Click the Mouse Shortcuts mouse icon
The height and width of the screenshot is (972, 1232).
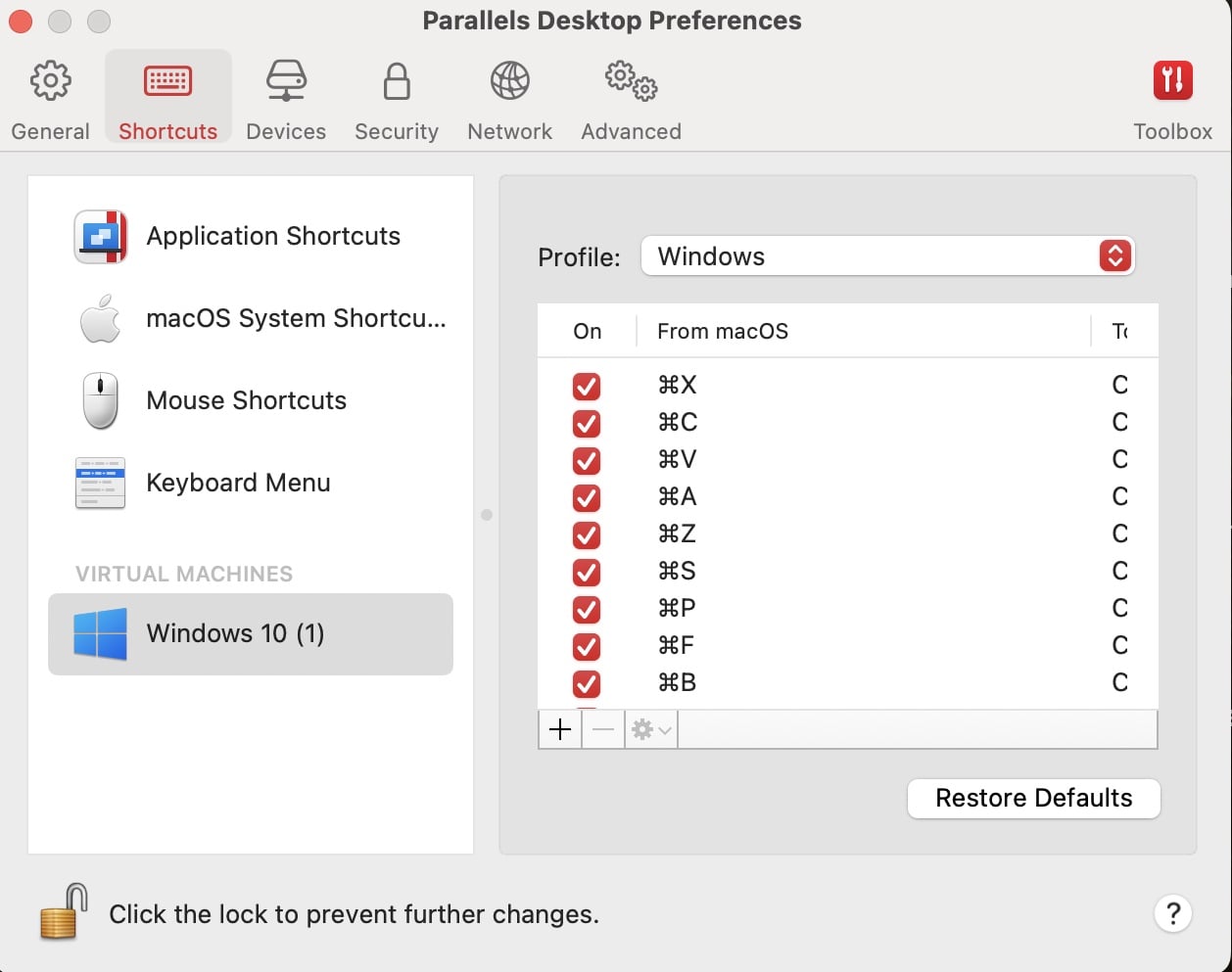[x=101, y=400]
